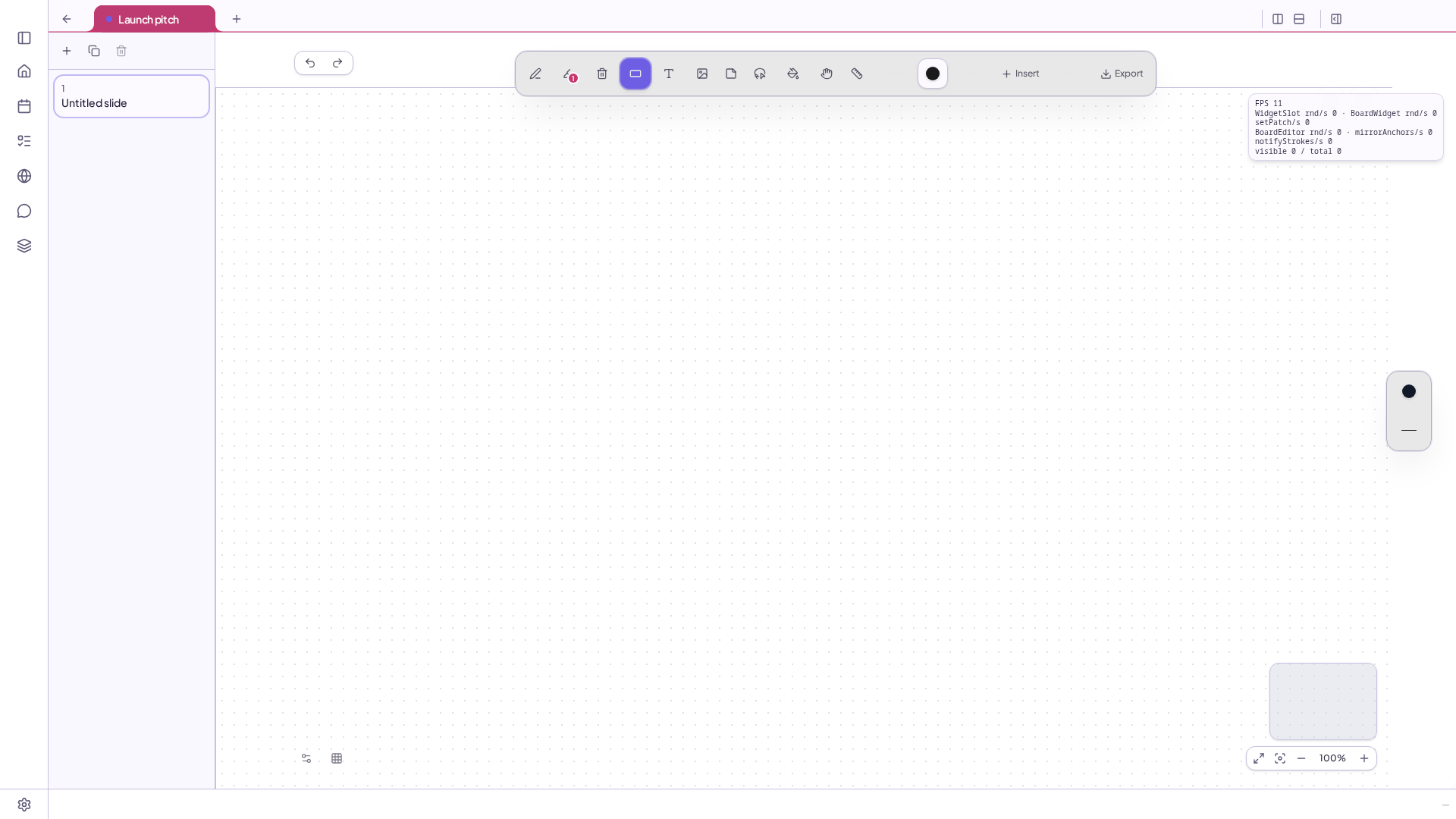The height and width of the screenshot is (819, 1456).
Task: Click the stroke color dot in side palette
Action: pos(1409,391)
